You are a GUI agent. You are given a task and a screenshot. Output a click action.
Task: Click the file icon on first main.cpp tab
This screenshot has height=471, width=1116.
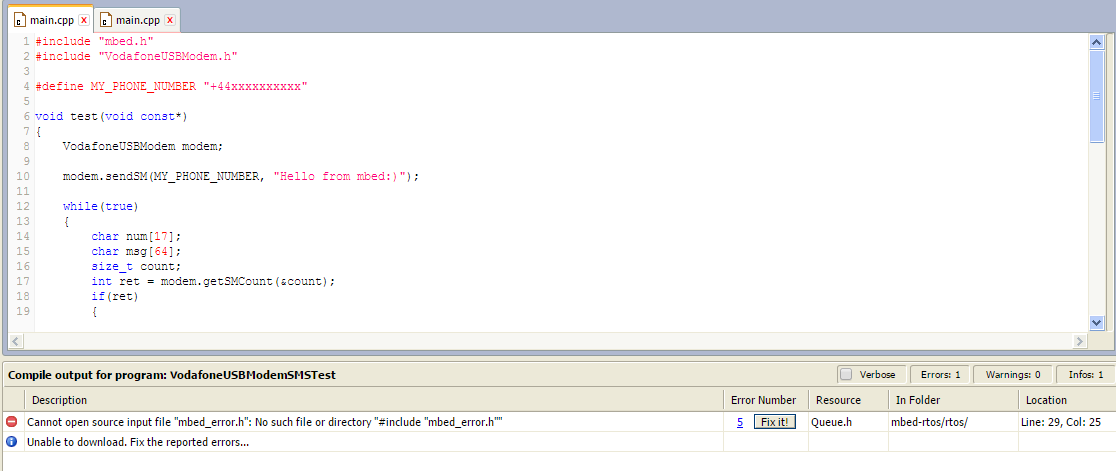[20, 20]
